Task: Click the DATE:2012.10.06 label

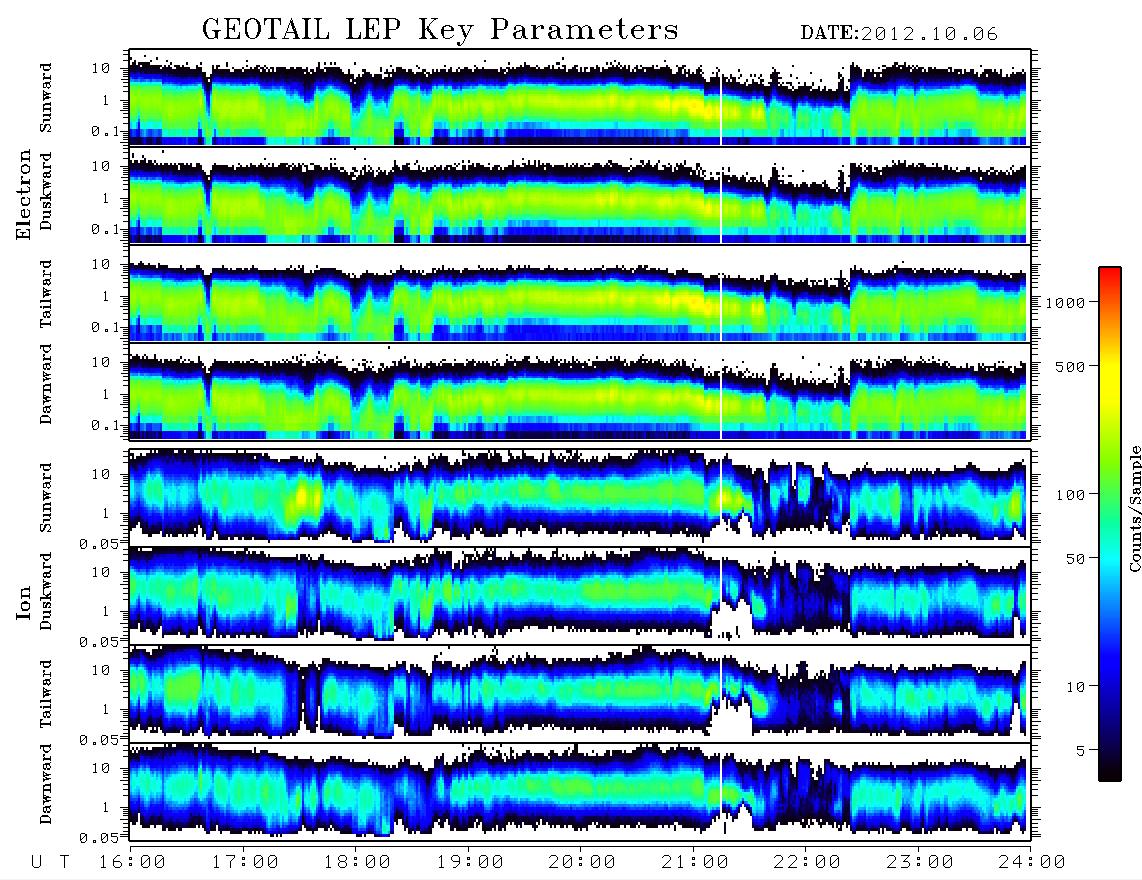Action: 899,34
